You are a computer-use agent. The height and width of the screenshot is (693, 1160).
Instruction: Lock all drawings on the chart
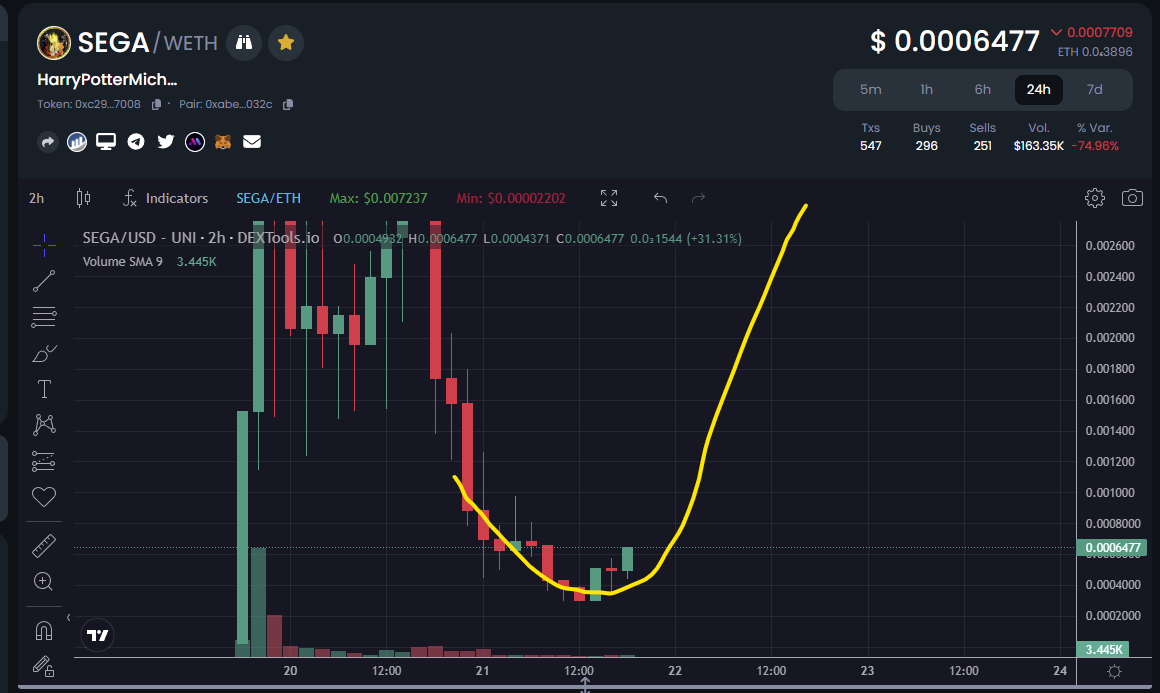pos(44,666)
